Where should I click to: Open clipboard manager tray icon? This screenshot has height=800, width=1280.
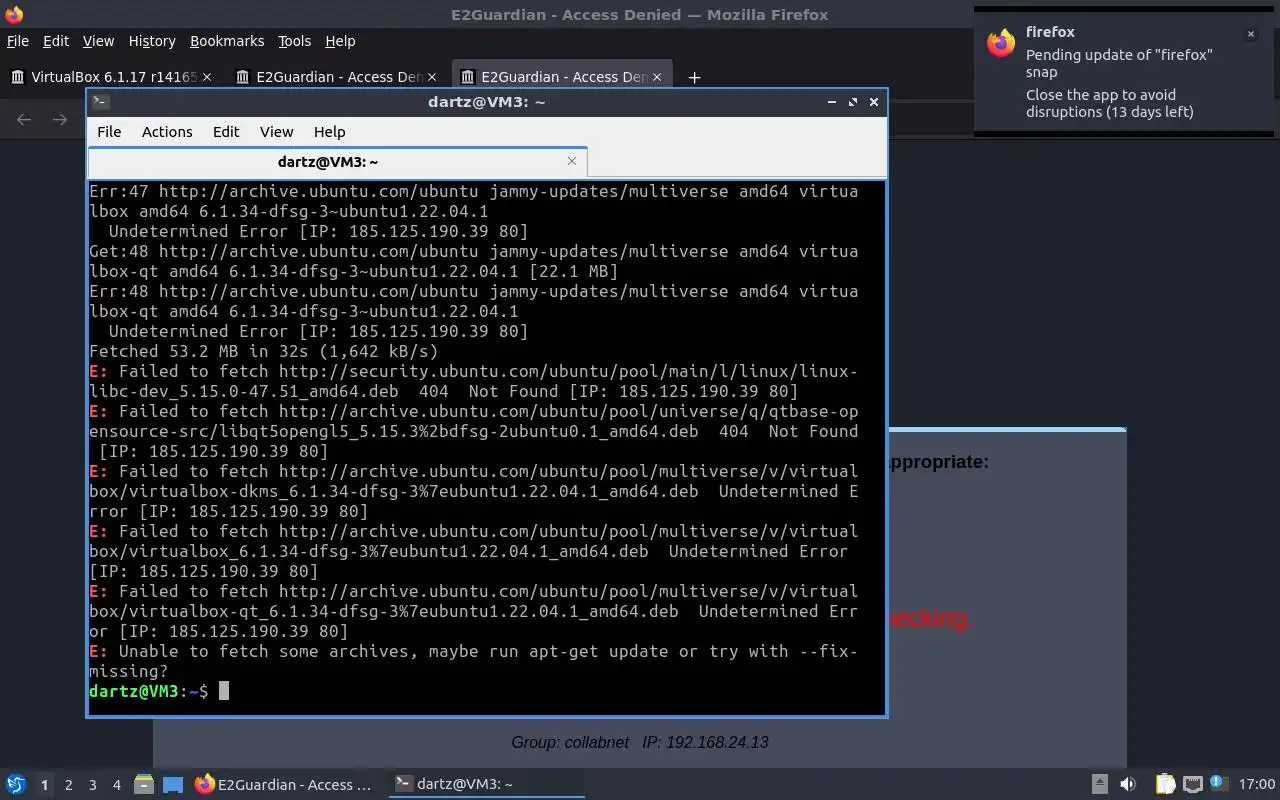click(1165, 785)
